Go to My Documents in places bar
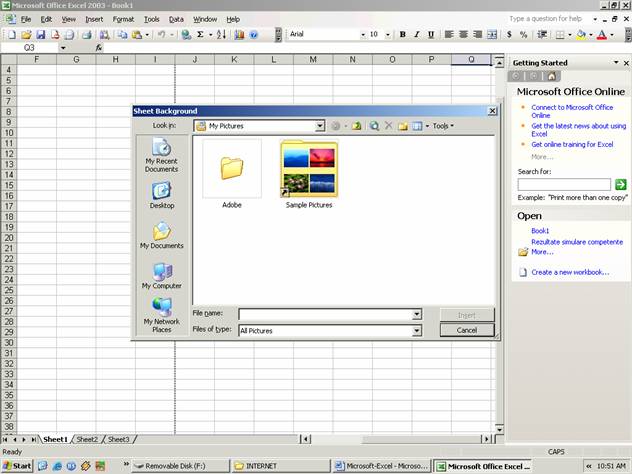The height and width of the screenshot is (474, 632). [162, 235]
